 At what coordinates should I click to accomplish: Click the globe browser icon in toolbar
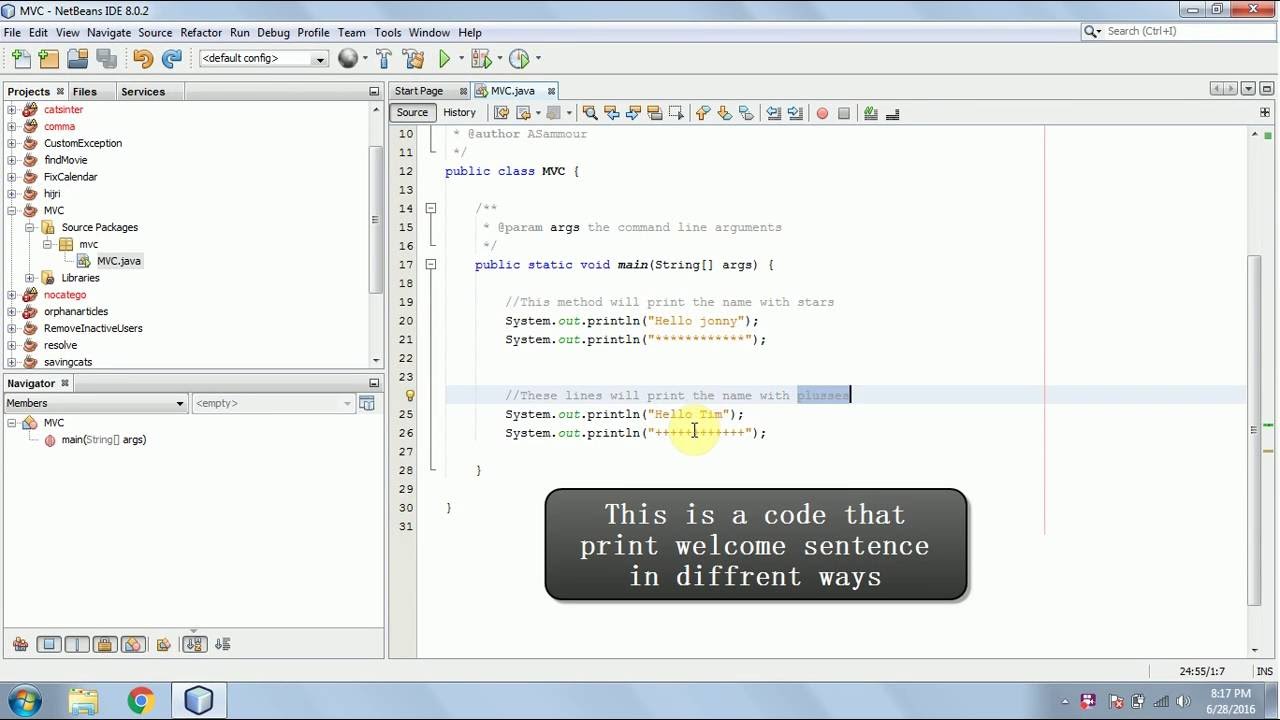point(348,59)
